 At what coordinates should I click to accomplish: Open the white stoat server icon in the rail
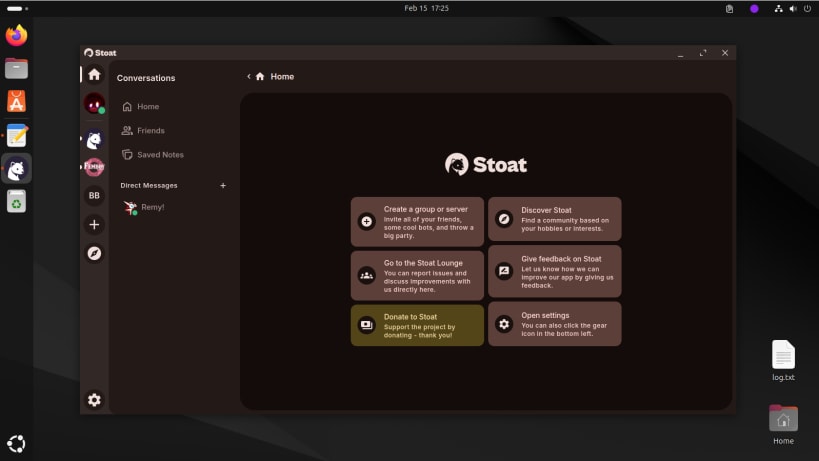coord(94,139)
